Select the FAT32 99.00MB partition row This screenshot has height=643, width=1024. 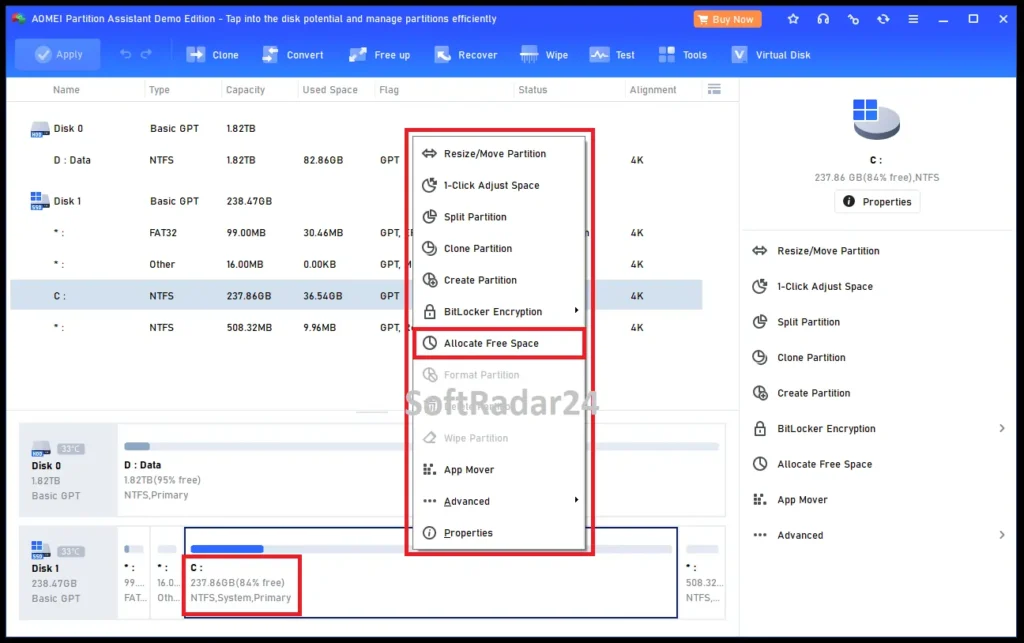(x=356, y=232)
